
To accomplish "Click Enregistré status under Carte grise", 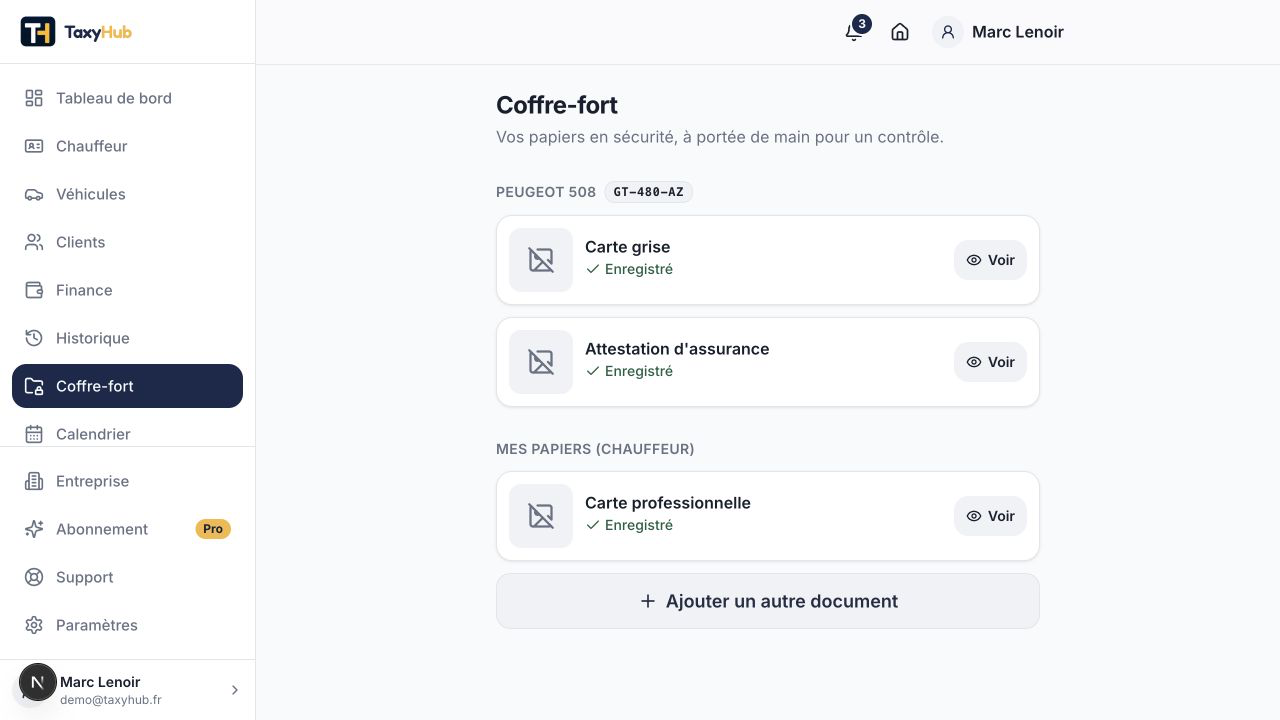I will pyautogui.click(x=629, y=269).
